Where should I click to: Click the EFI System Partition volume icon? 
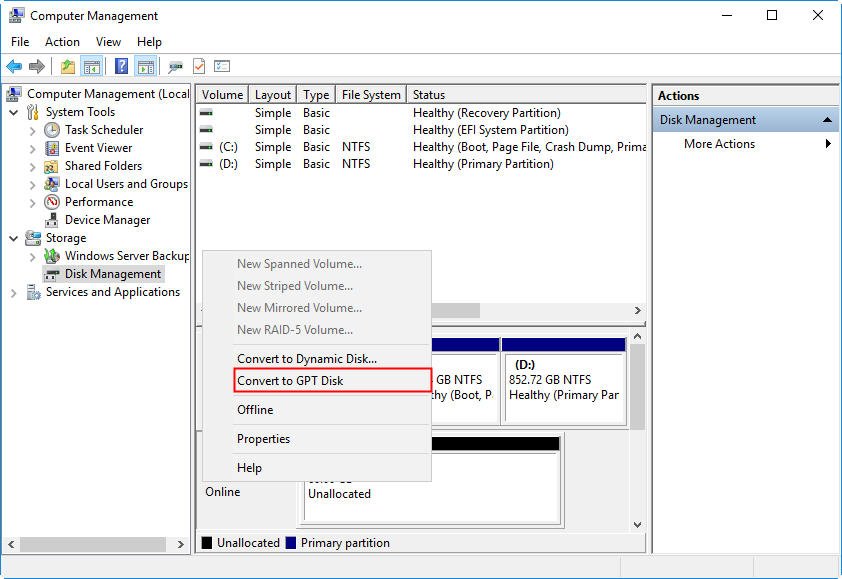[x=206, y=129]
